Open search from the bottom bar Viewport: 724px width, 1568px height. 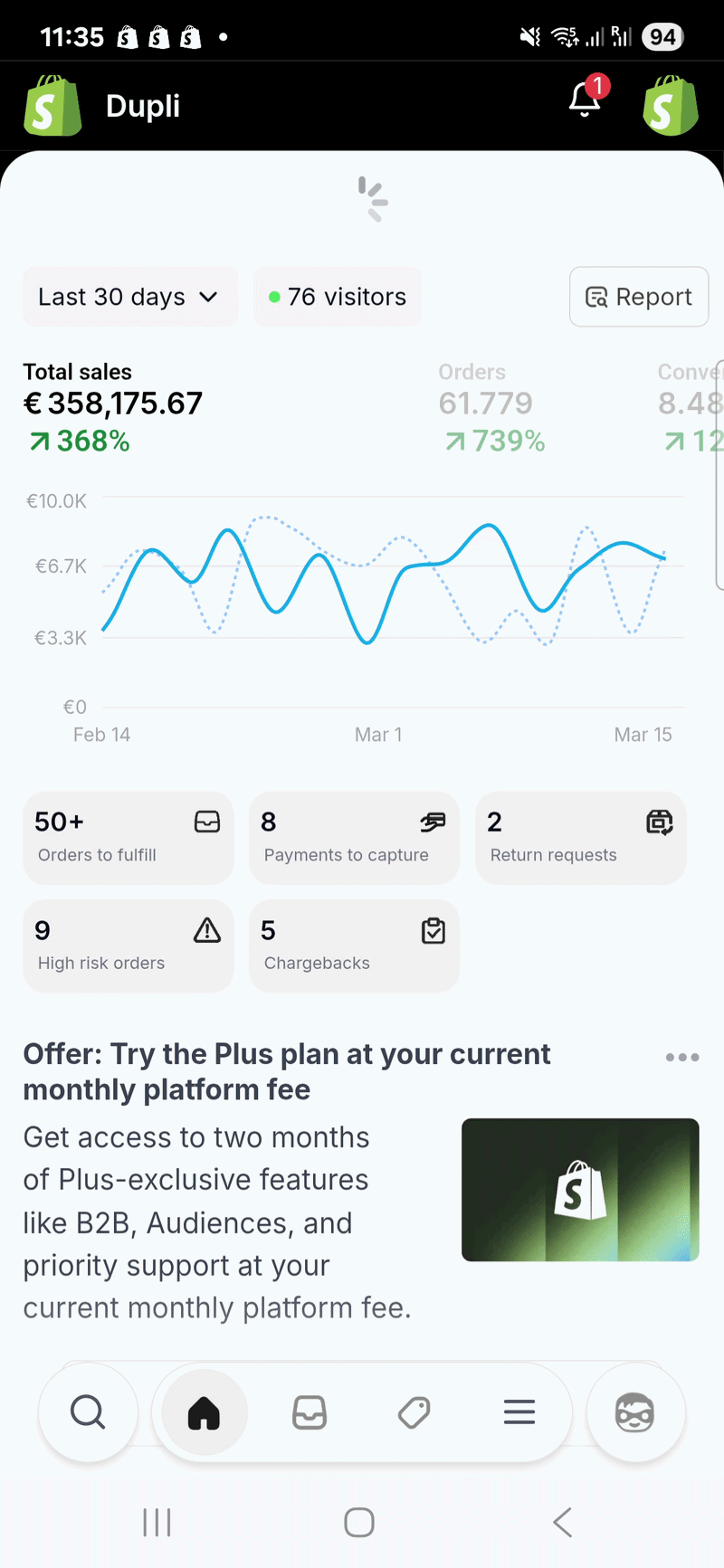pyautogui.click(x=88, y=1412)
